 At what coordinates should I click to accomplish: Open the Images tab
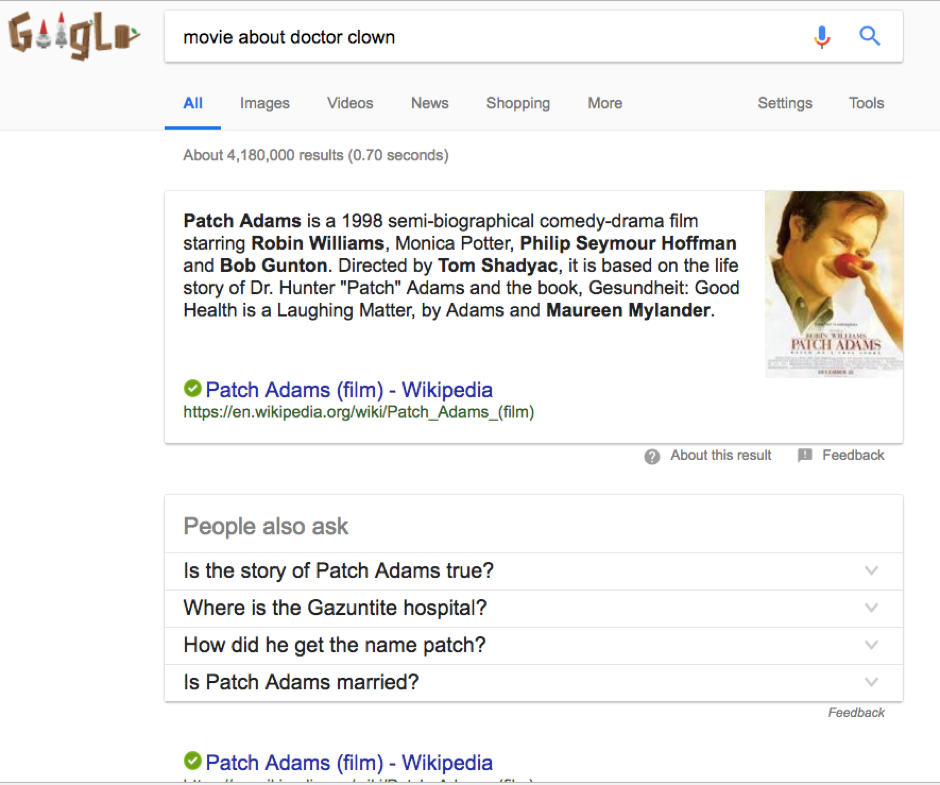264,103
